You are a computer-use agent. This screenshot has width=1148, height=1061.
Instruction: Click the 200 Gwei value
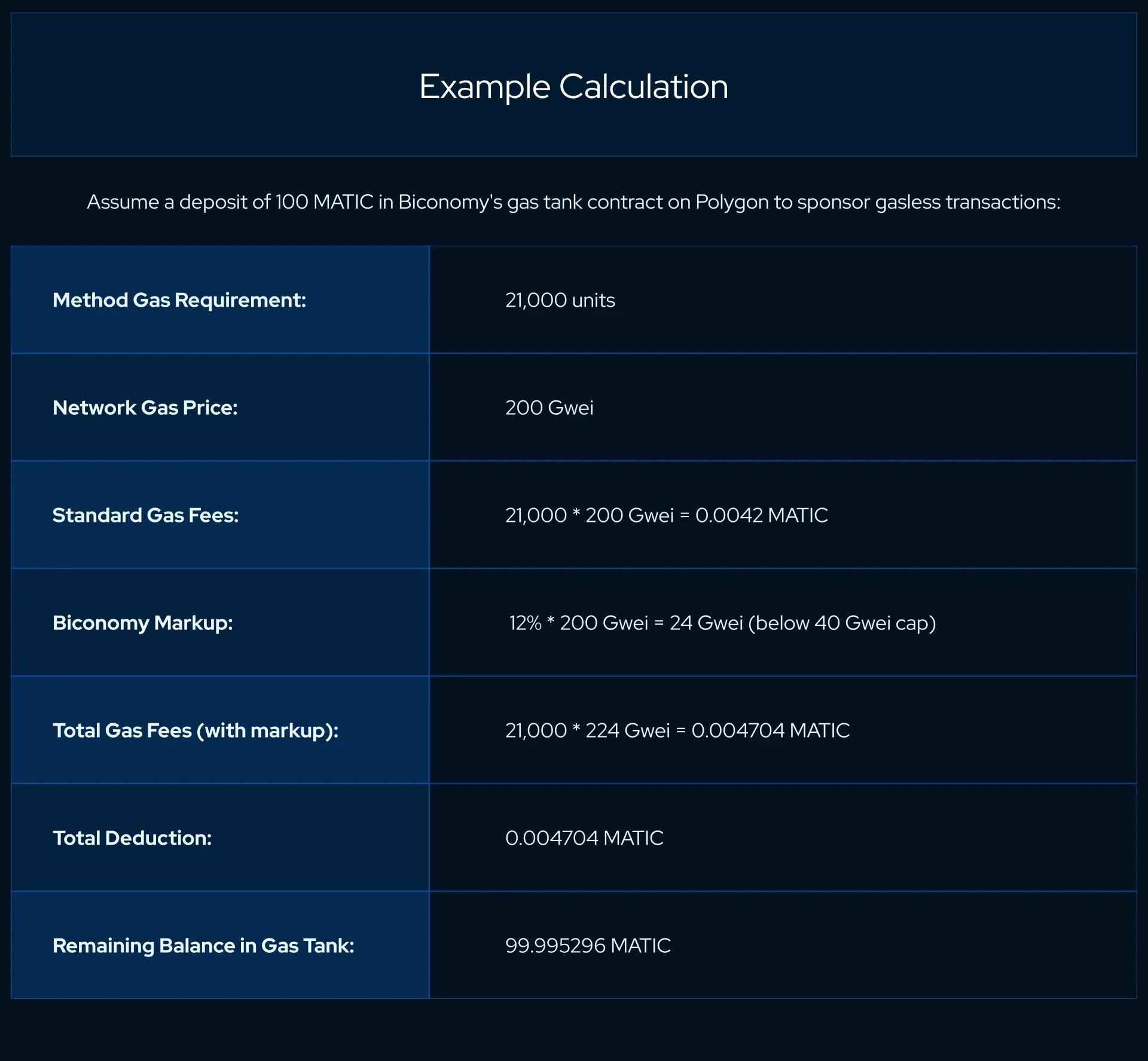[x=548, y=408]
